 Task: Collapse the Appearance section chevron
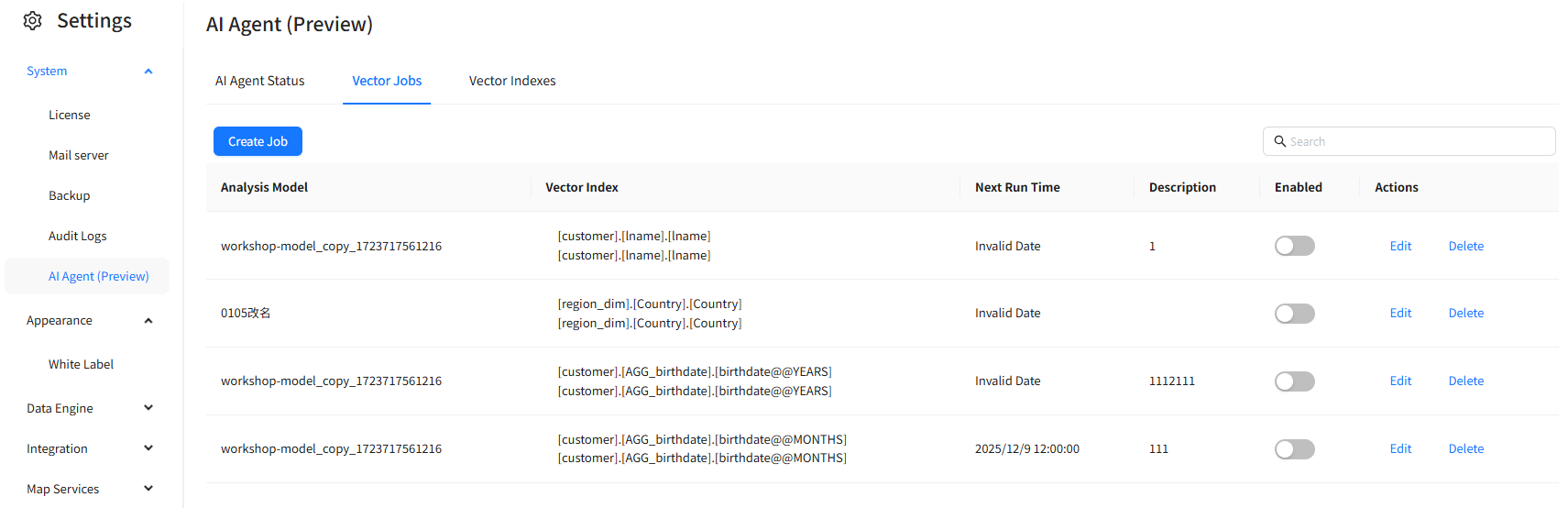click(x=148, y=321)
